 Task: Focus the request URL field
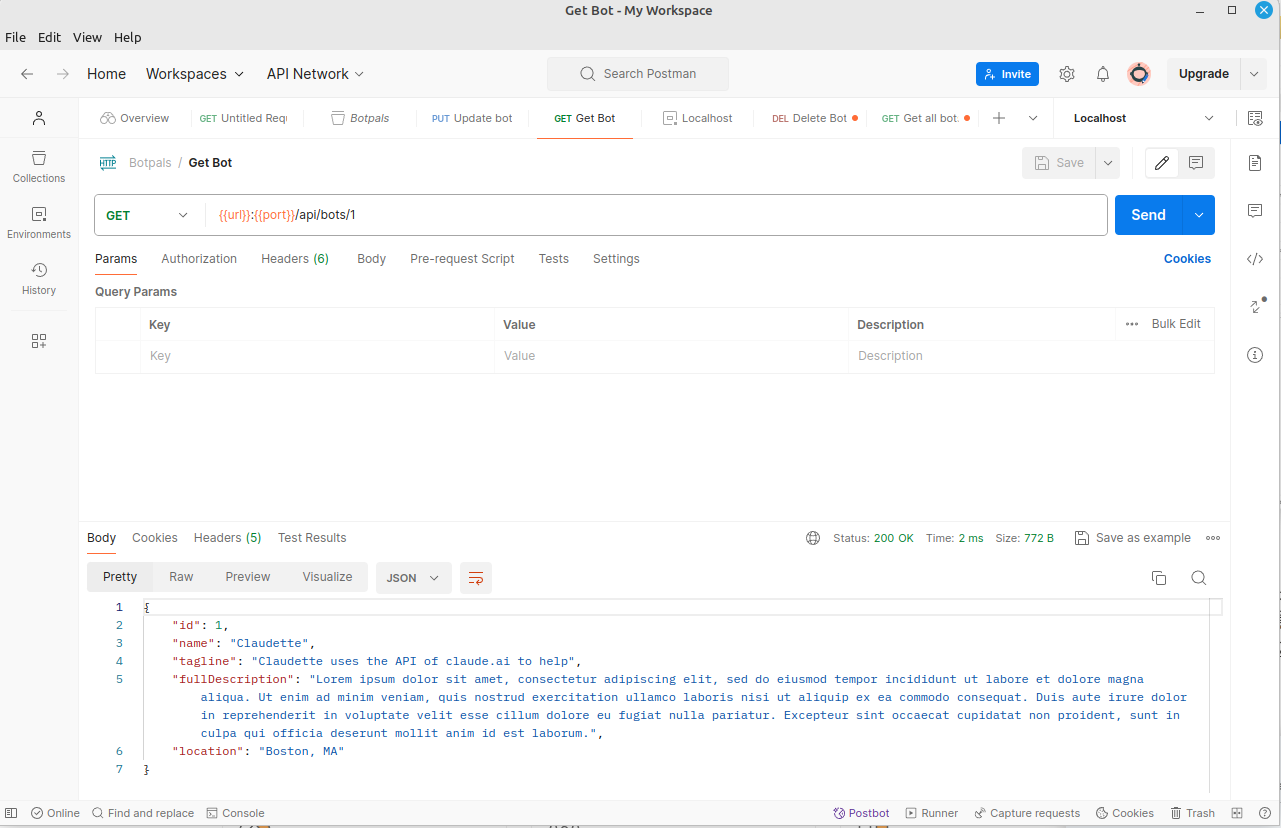[x=656, y=215]
